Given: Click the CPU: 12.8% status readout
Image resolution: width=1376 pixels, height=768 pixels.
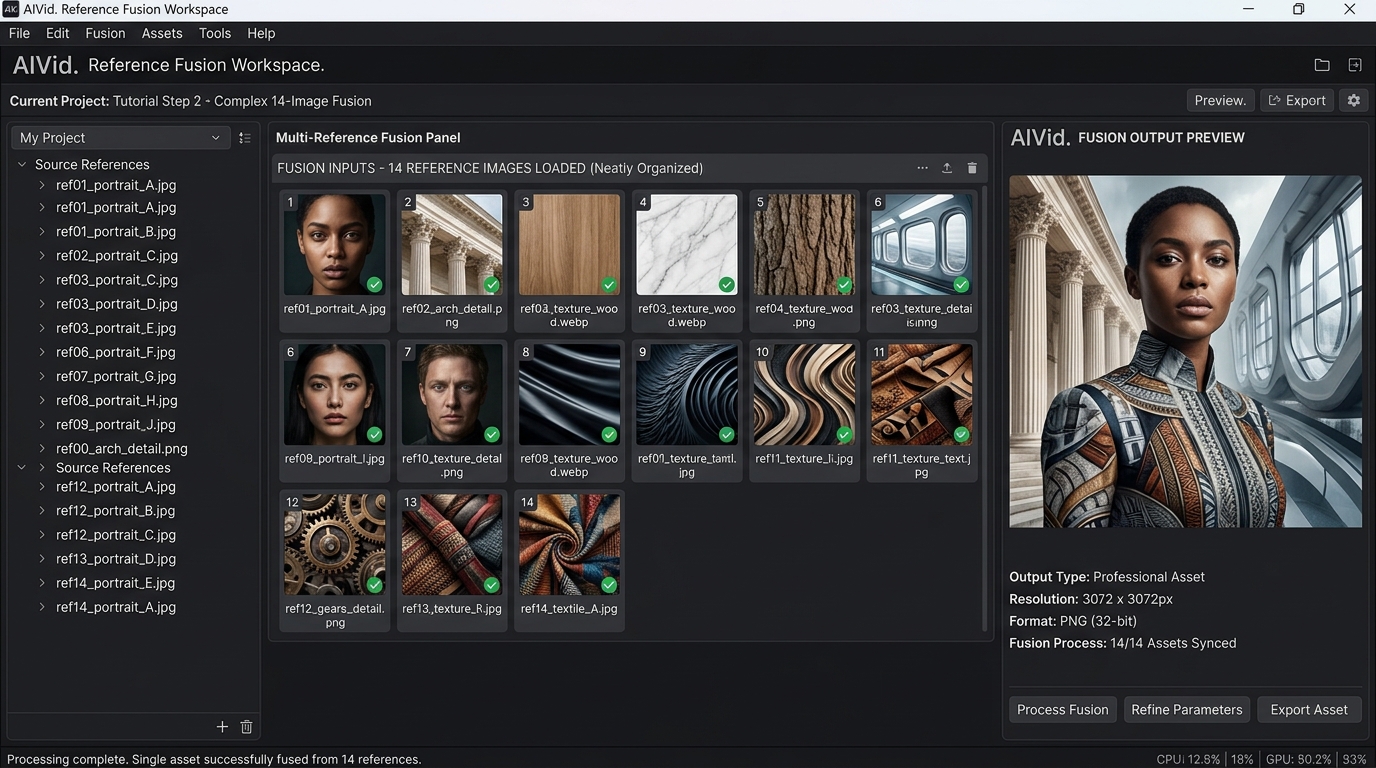Looking at the screenshot, I should (1188, 759).
